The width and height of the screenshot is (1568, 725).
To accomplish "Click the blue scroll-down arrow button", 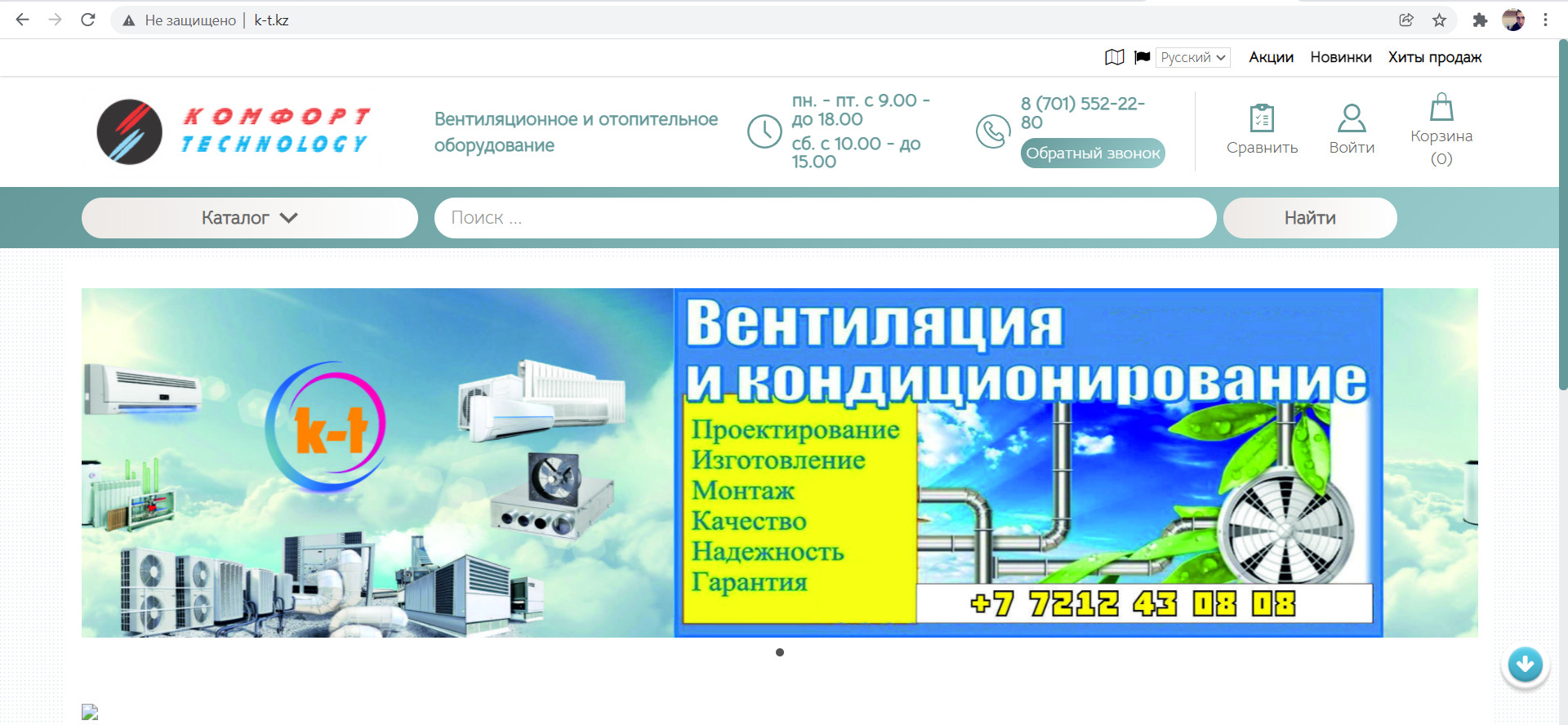I will pos(1525,666).
